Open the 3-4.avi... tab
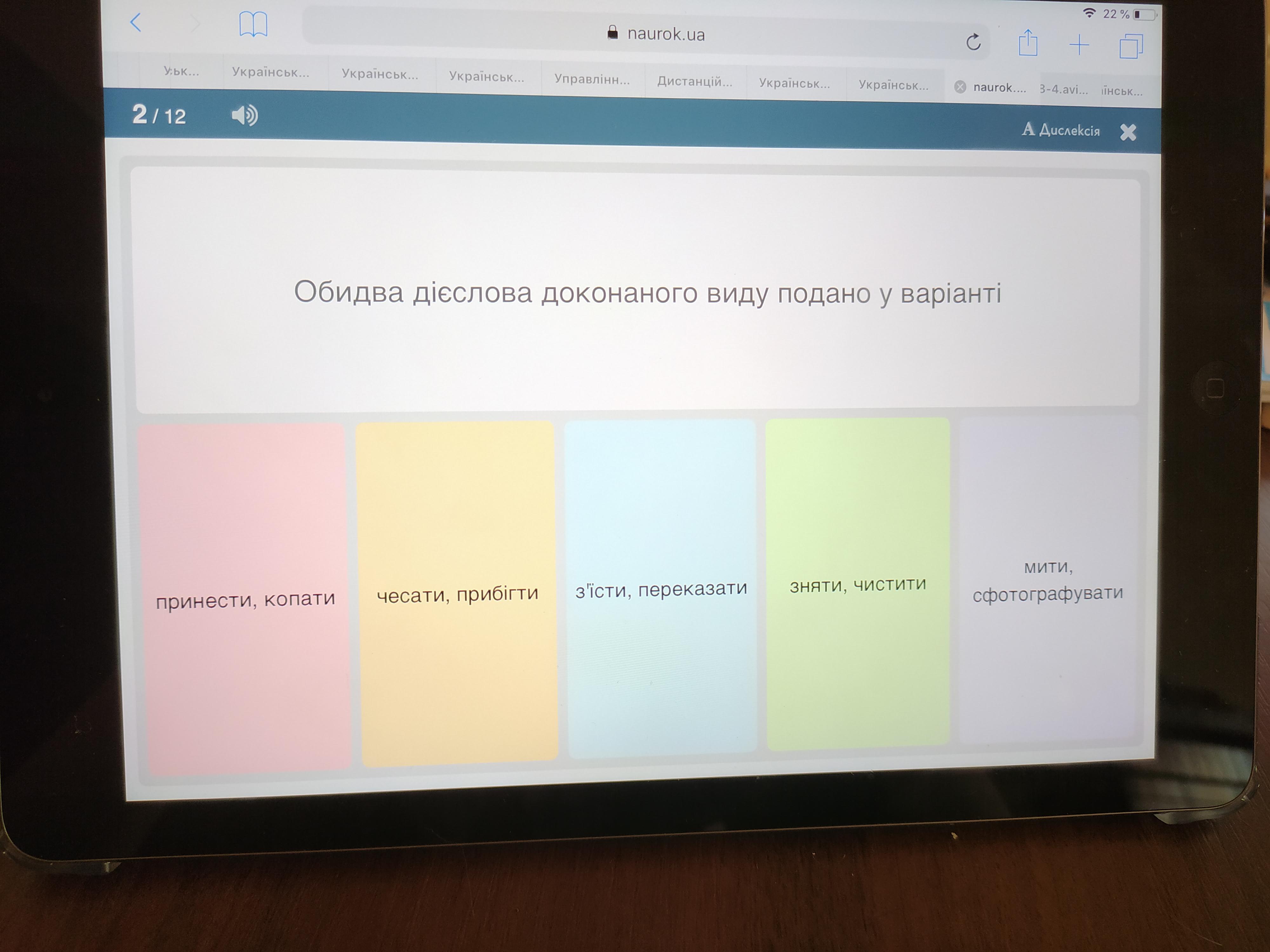1270x952 pixels. click(1064, 89)
